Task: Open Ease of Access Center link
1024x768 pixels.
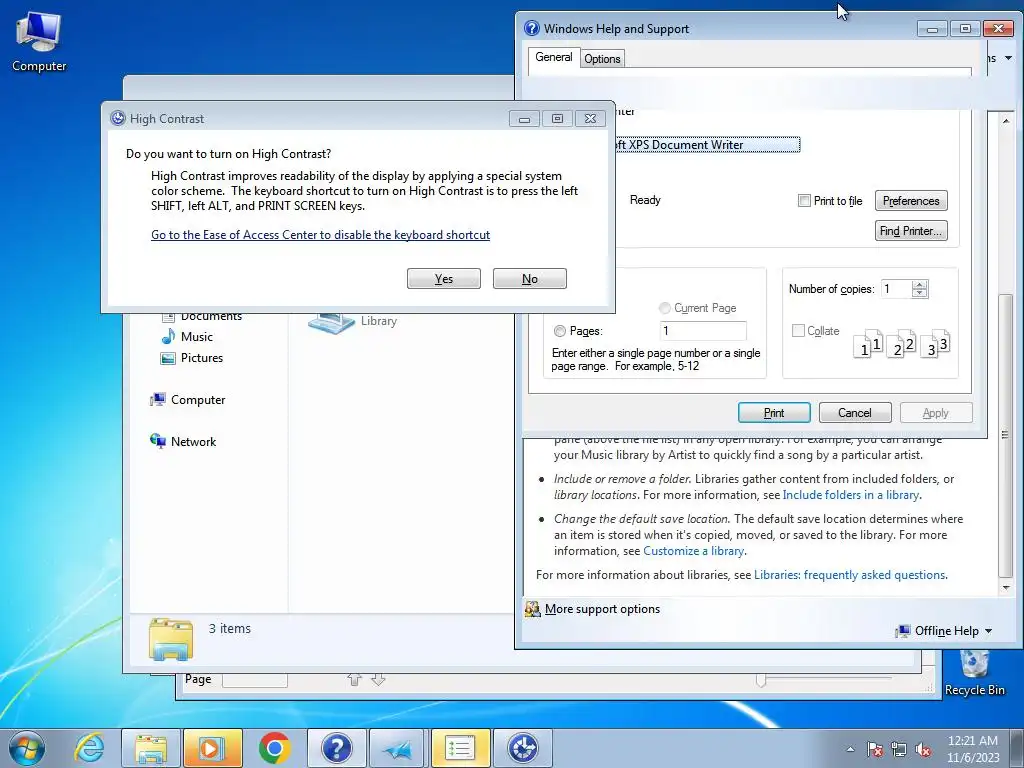Action: 320,235
